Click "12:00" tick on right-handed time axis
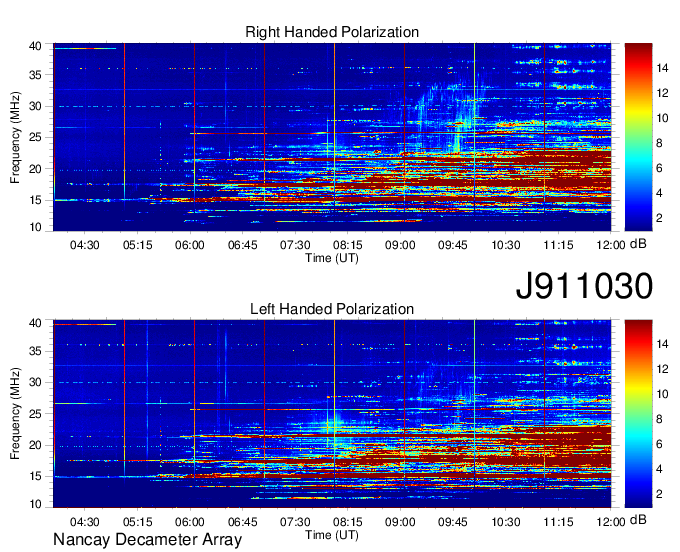The image size is (680, 552). (x=611, y=245)
